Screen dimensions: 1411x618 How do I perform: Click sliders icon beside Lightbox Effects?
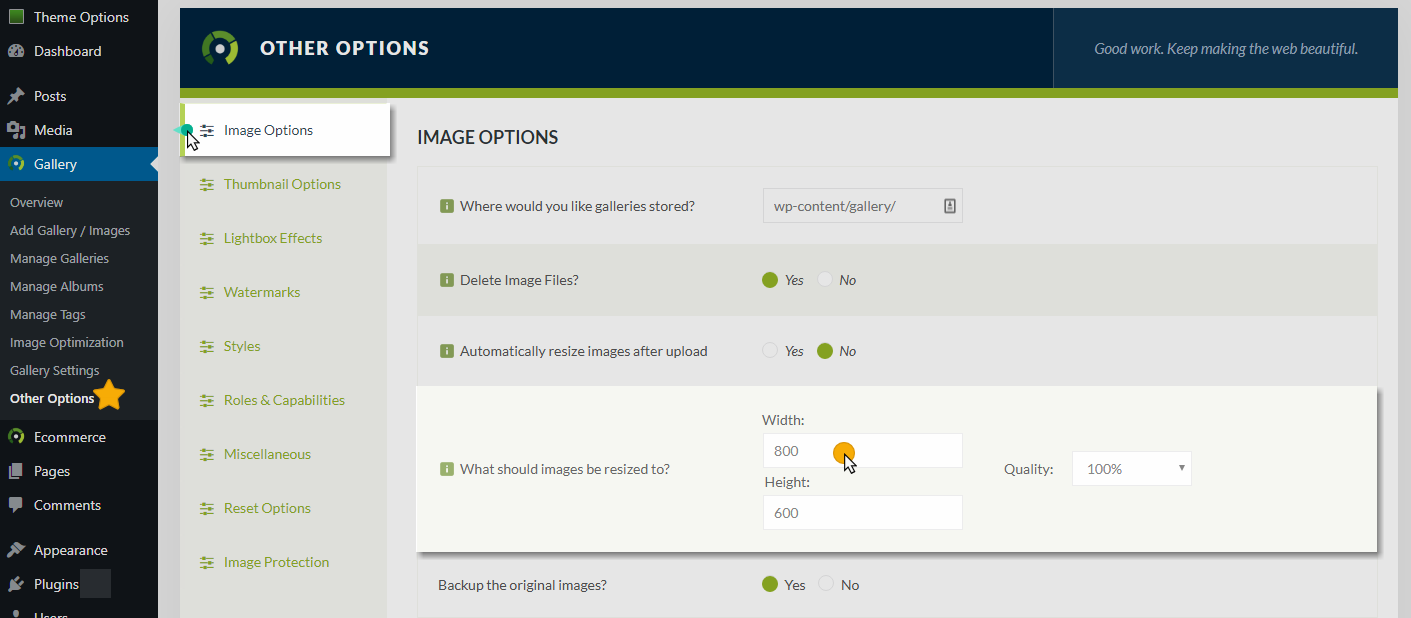(207, 238)
